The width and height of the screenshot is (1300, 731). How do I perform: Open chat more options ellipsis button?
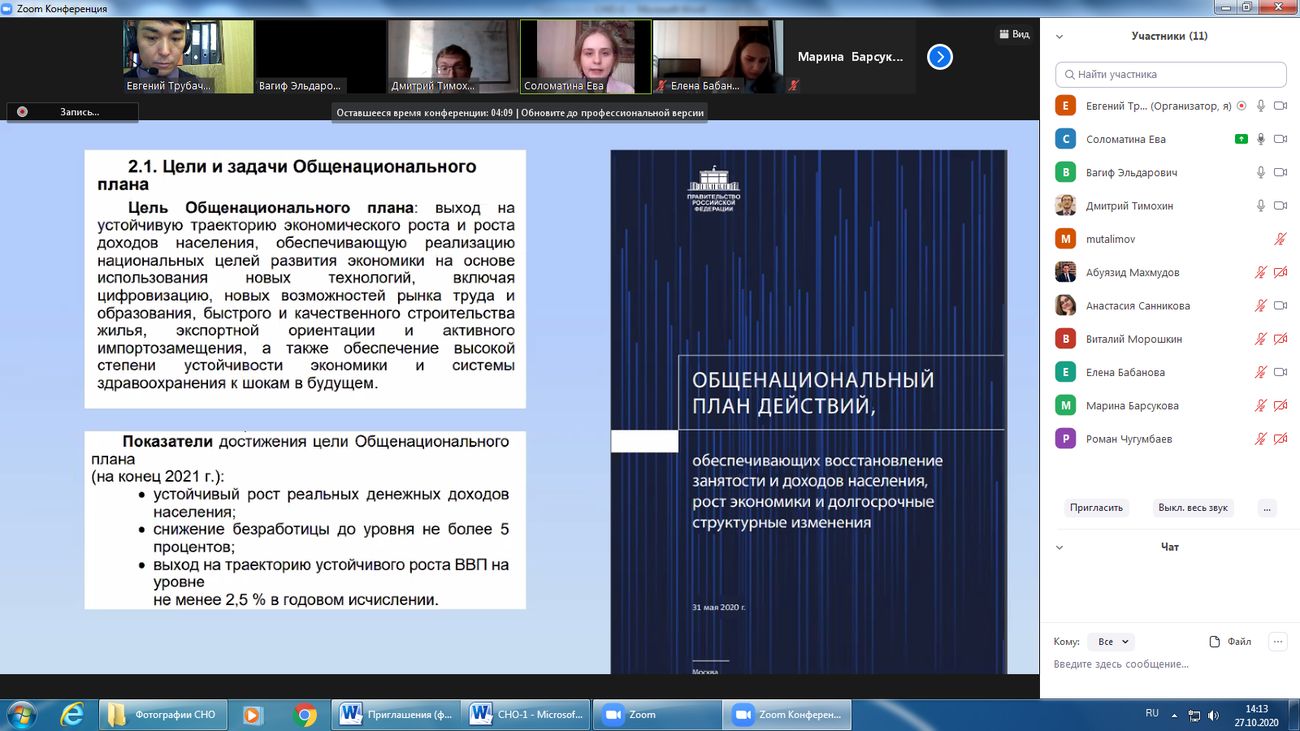pyautogui.click(x=1277, y=642)
